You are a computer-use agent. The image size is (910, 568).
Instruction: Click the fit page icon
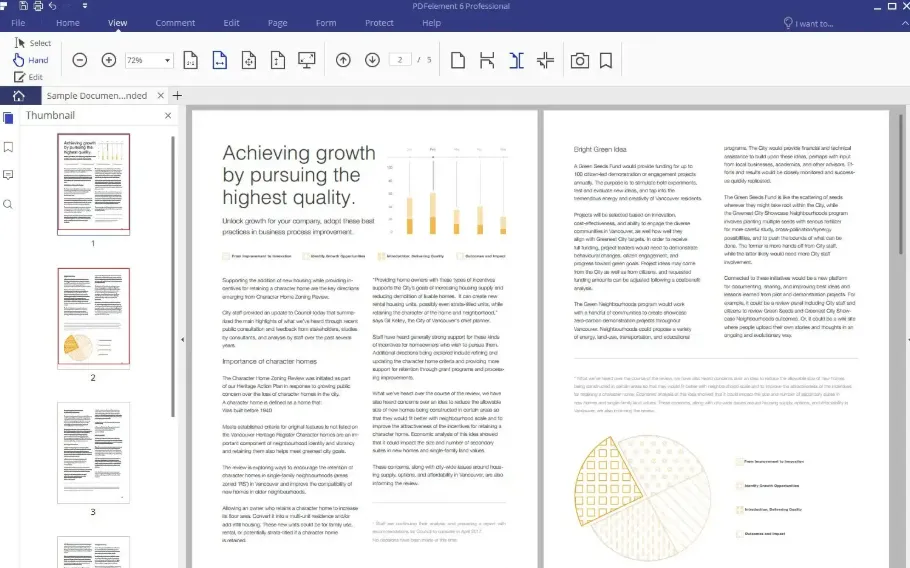point(249,60)
